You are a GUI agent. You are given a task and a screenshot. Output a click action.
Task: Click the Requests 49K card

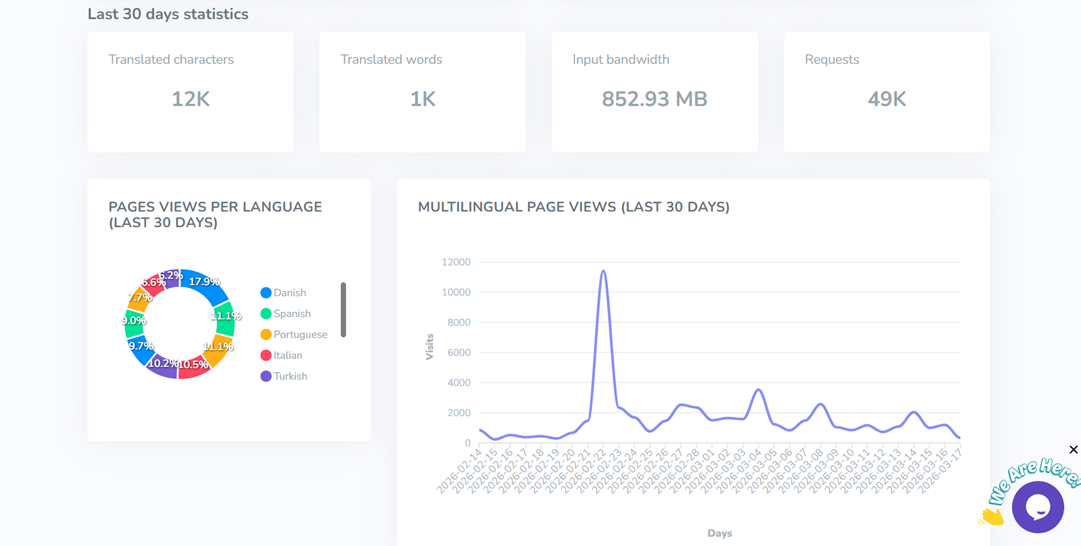[886, 92]
